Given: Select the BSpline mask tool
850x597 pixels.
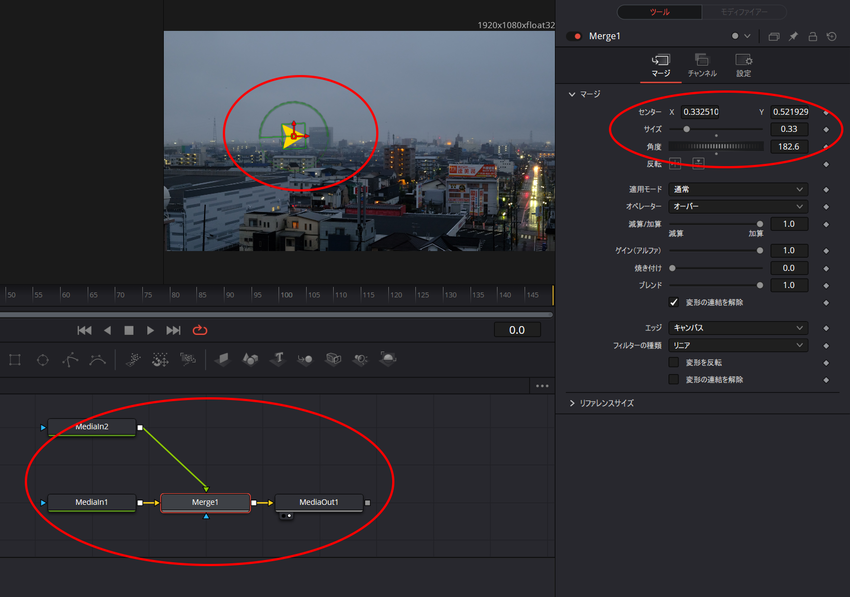Looking at the screenshot, I should (98, 360).
